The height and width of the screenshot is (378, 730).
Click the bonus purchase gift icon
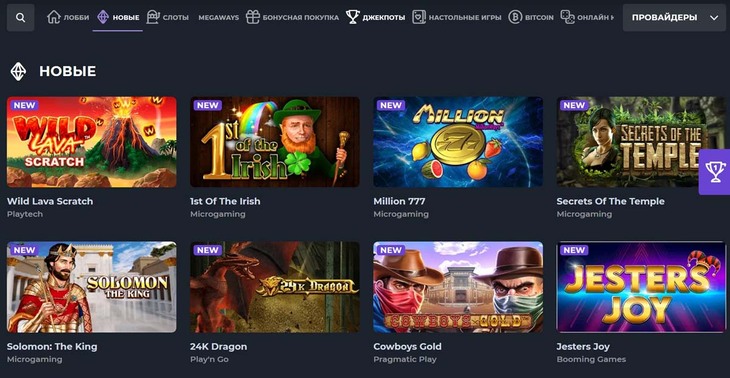point(253,18)
